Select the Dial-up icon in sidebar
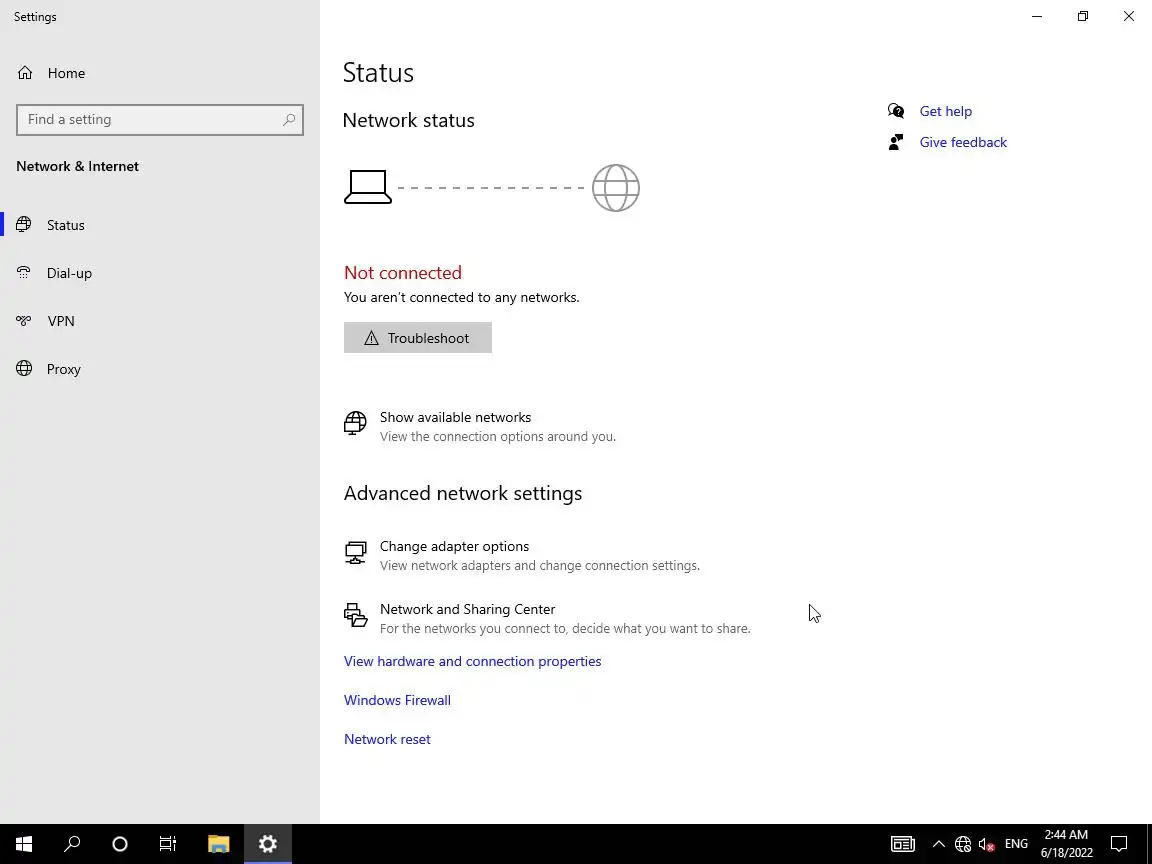1152x864 pixels. coord(24,273)
